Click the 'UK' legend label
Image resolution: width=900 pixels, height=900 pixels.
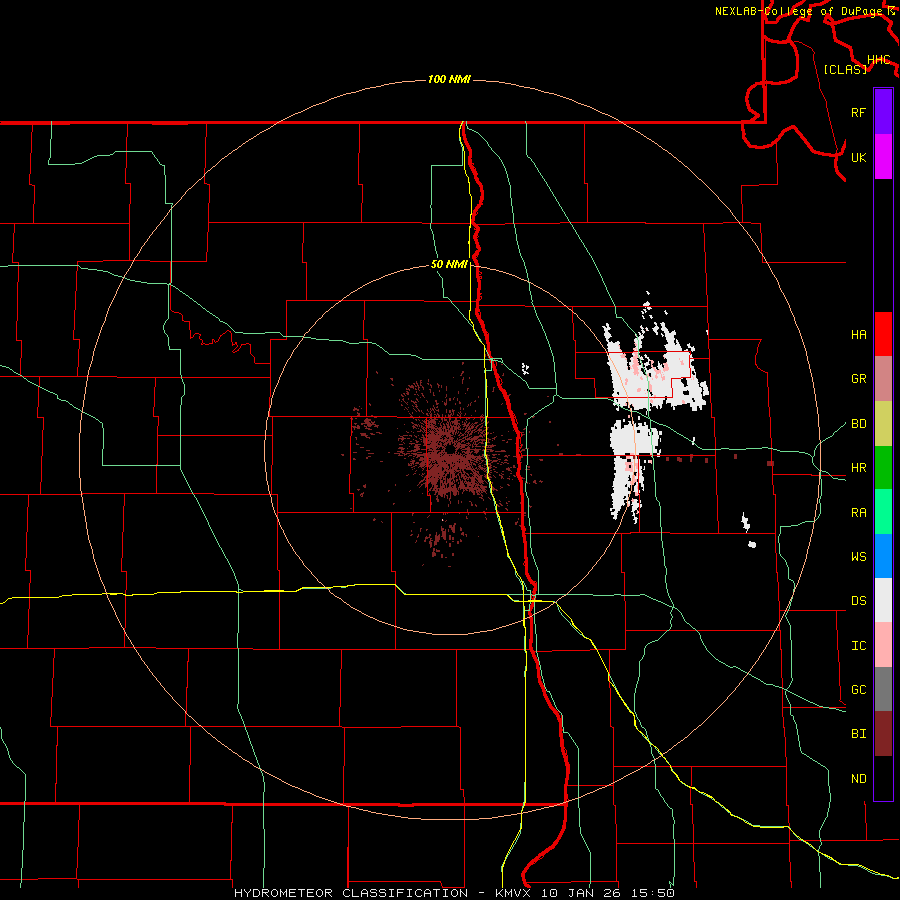point(858,157)
